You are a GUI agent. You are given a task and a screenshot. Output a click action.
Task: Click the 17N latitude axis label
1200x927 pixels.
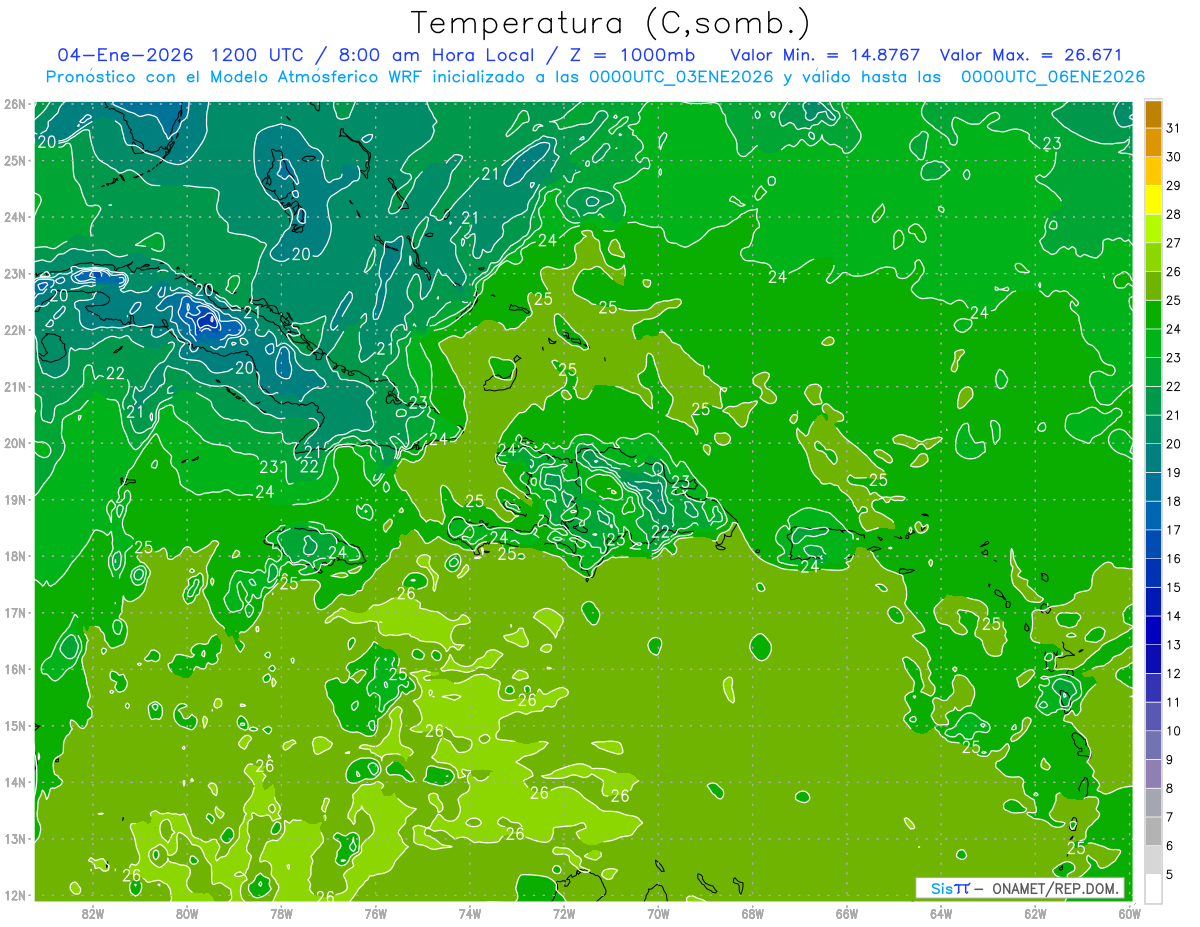point(14,612)
